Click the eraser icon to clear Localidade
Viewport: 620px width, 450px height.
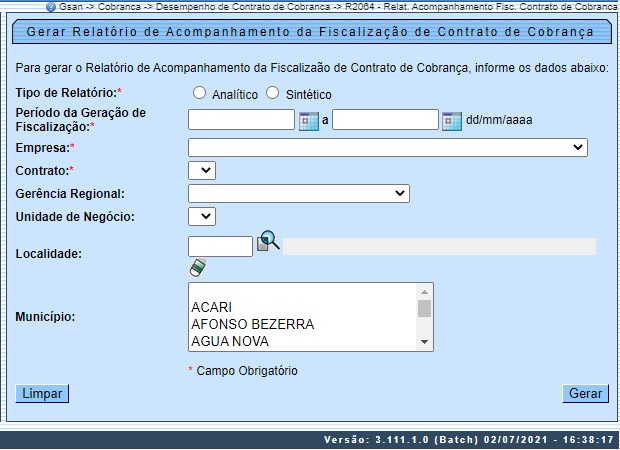(x=197, y=267)
